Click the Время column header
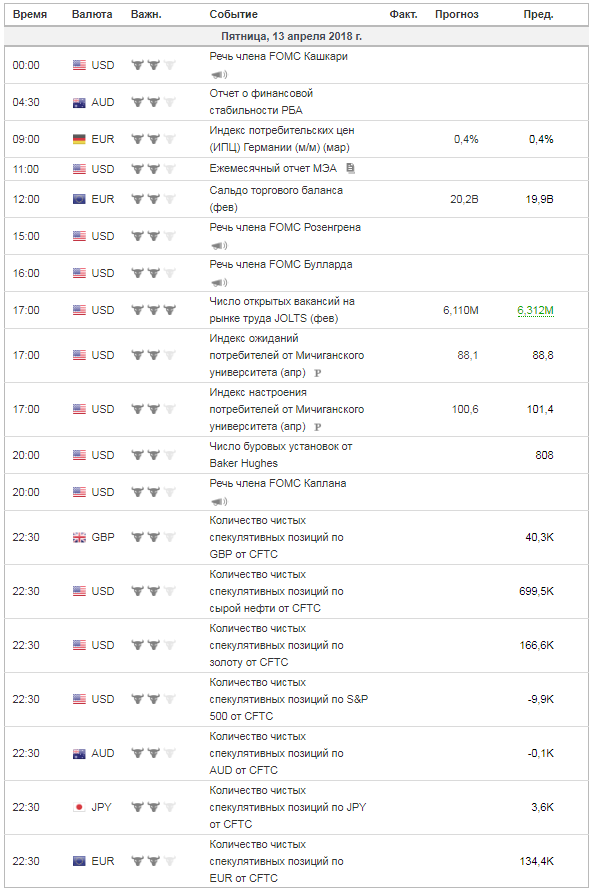This screenshot has width=589, height=890. [30, 14]
